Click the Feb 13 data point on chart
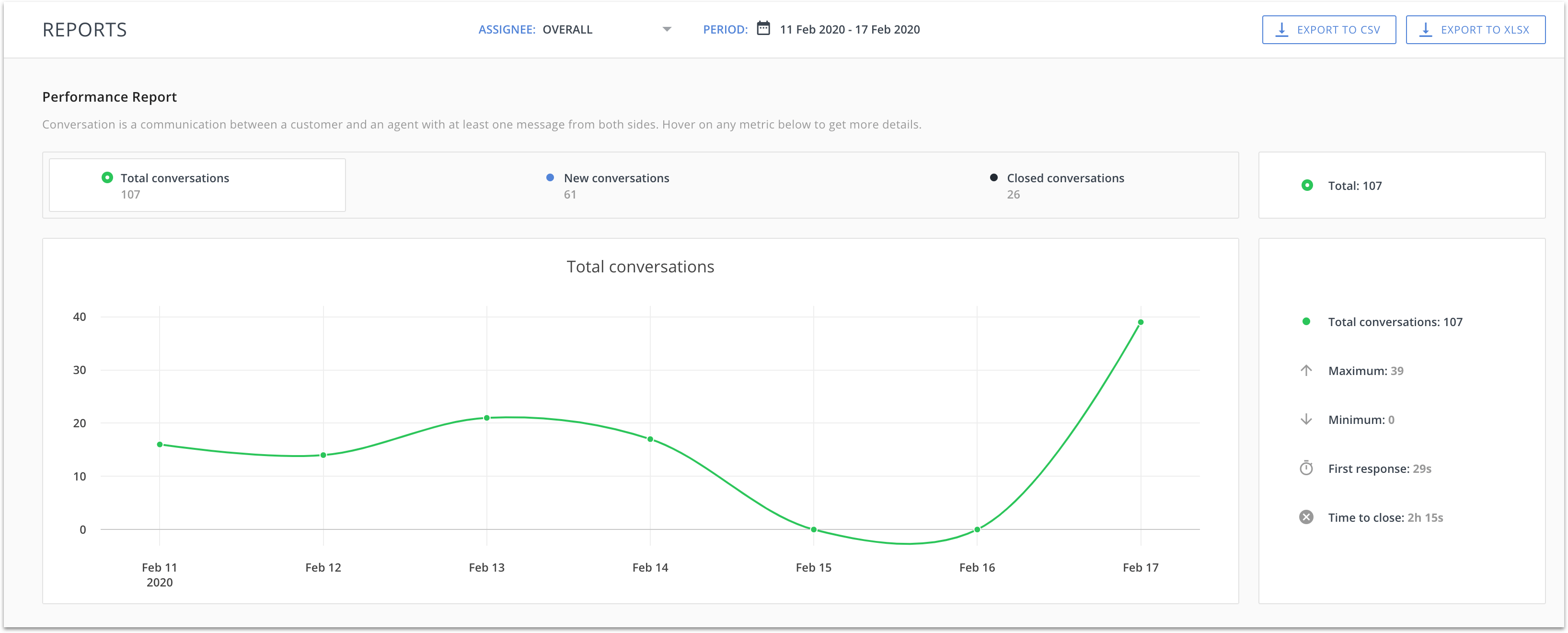Viewport: 1568px width, 633px height. pos(487,418)
